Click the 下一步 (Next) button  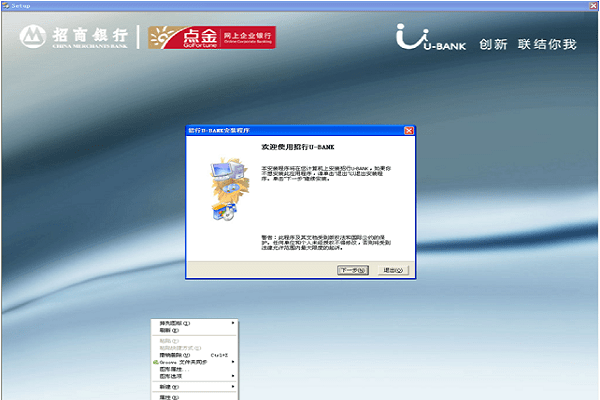(350, 270)
